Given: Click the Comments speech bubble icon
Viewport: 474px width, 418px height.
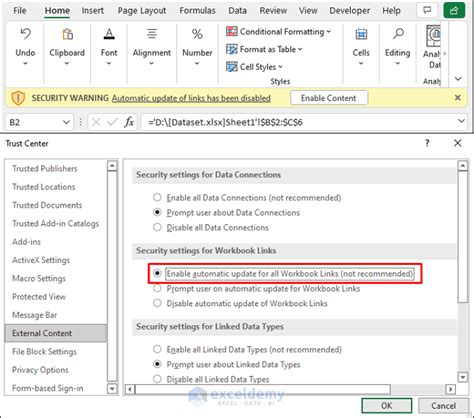Looking at the screenshot, I should point(427,10).
